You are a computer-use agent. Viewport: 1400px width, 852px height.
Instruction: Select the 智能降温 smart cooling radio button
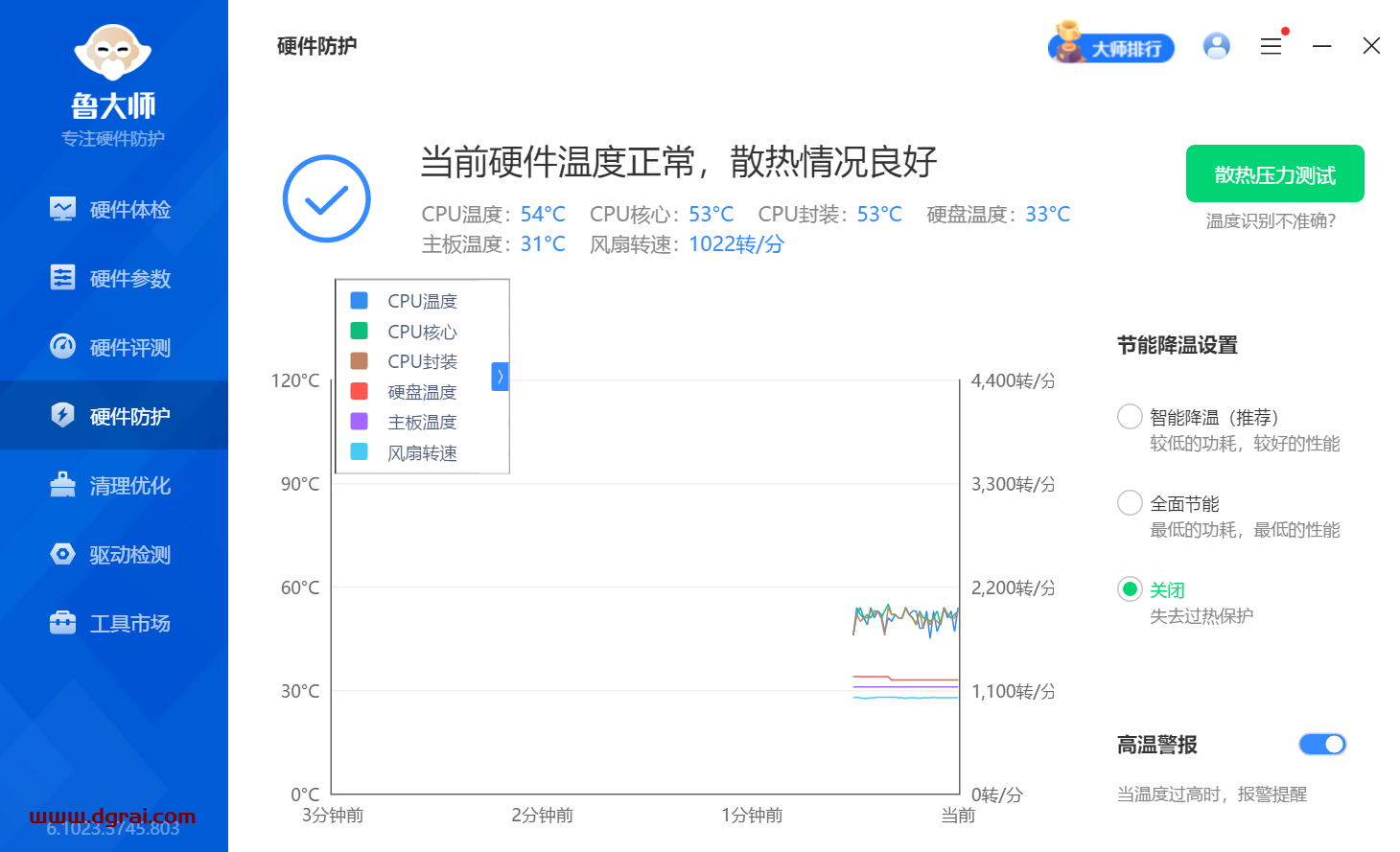pyautogui.click(x=1129, y=416)
